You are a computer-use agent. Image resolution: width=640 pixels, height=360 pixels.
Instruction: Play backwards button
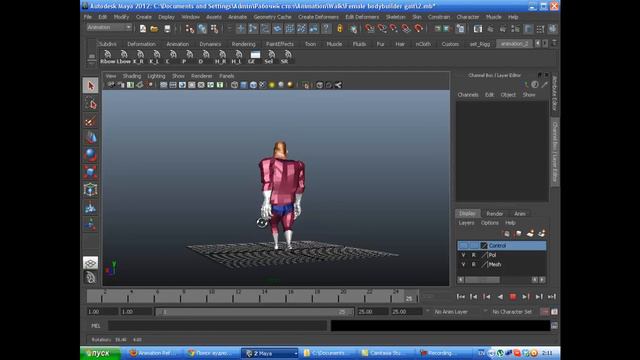coord(500,297)
